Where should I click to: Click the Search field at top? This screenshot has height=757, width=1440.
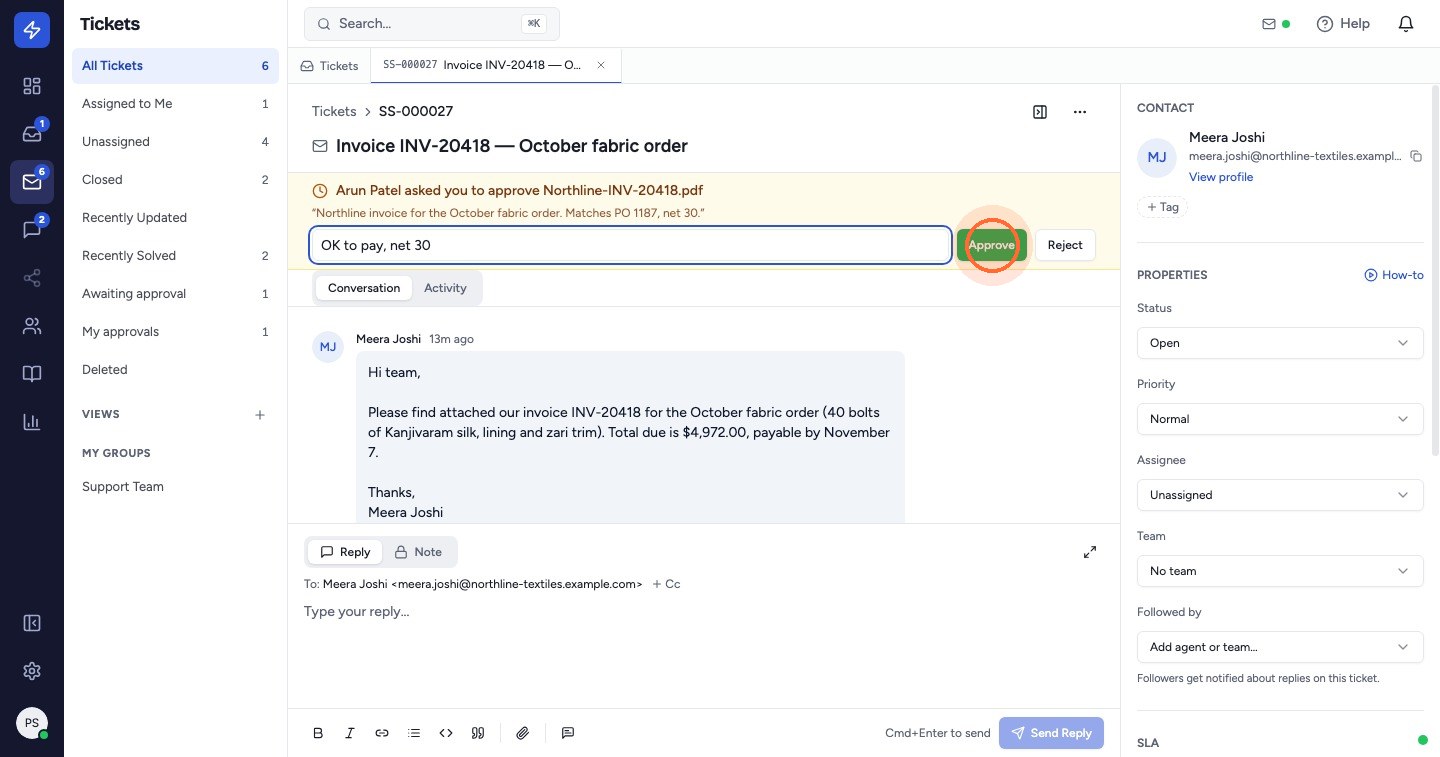[x=432, y=24]
